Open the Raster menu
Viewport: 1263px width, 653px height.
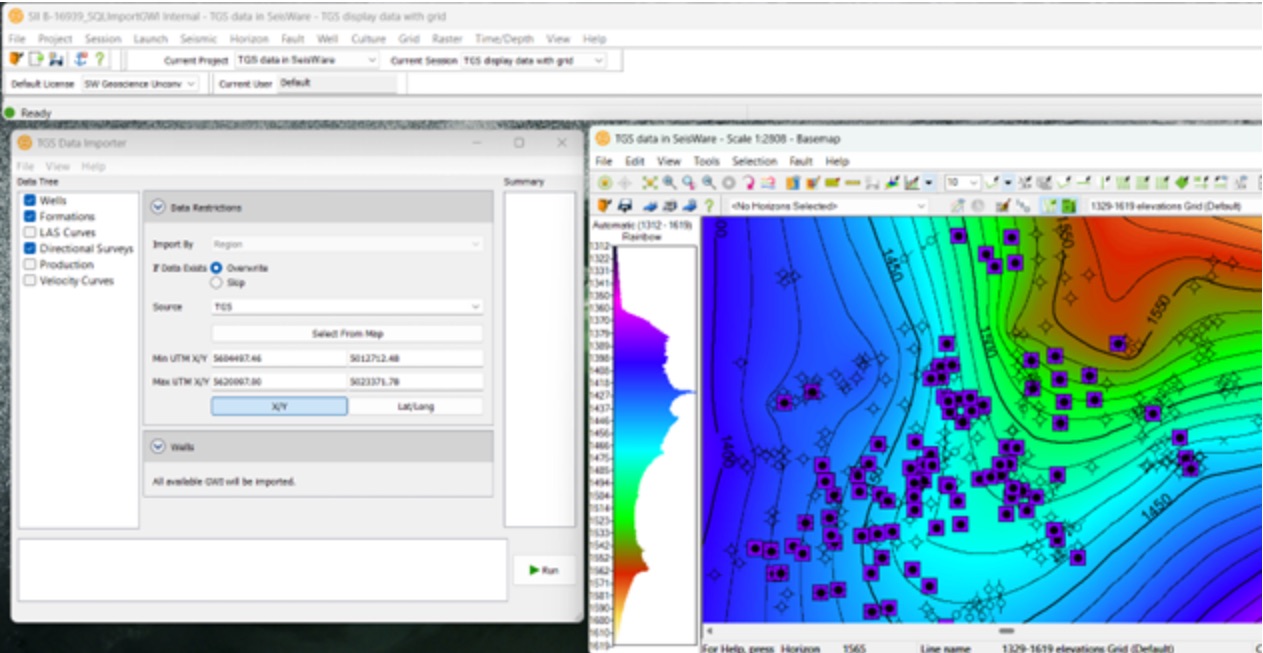click(x=446, y=38)
